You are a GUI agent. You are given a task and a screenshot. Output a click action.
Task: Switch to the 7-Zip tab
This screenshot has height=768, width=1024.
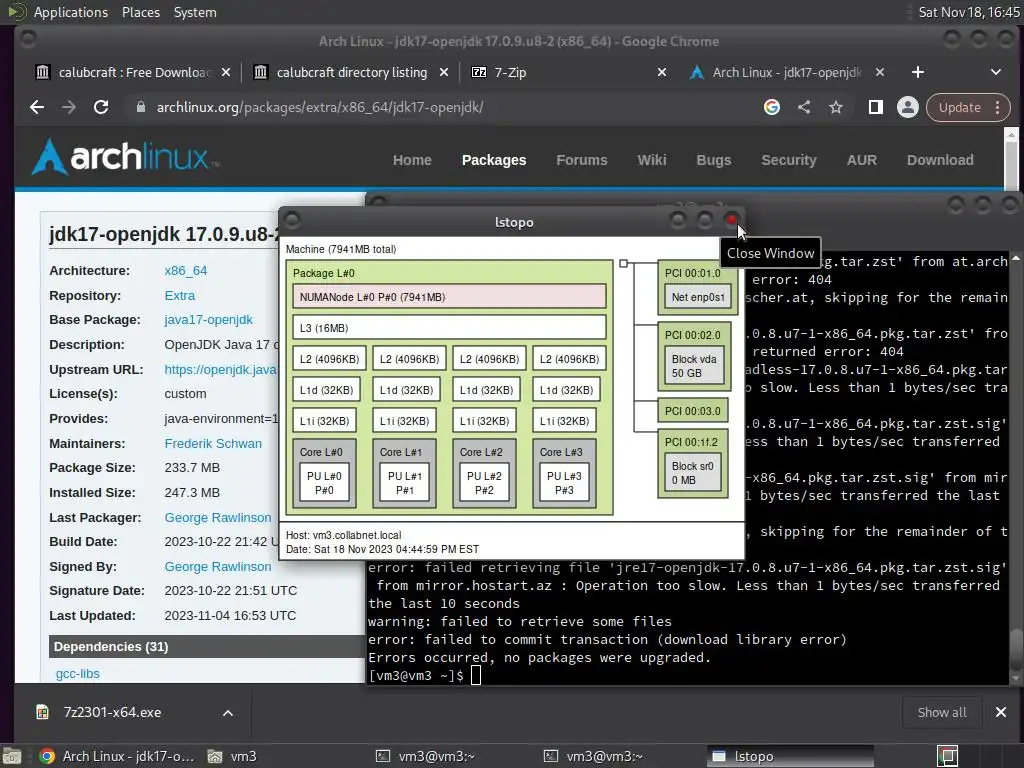tap(562, 72)
